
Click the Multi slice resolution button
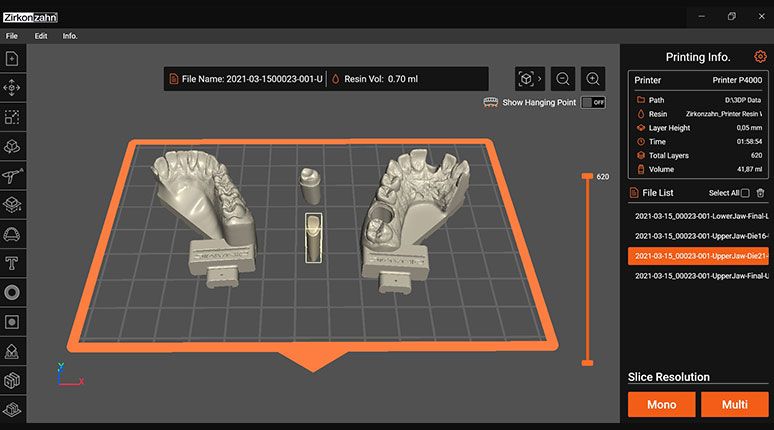pyautogui.click(x=735, y=404)
